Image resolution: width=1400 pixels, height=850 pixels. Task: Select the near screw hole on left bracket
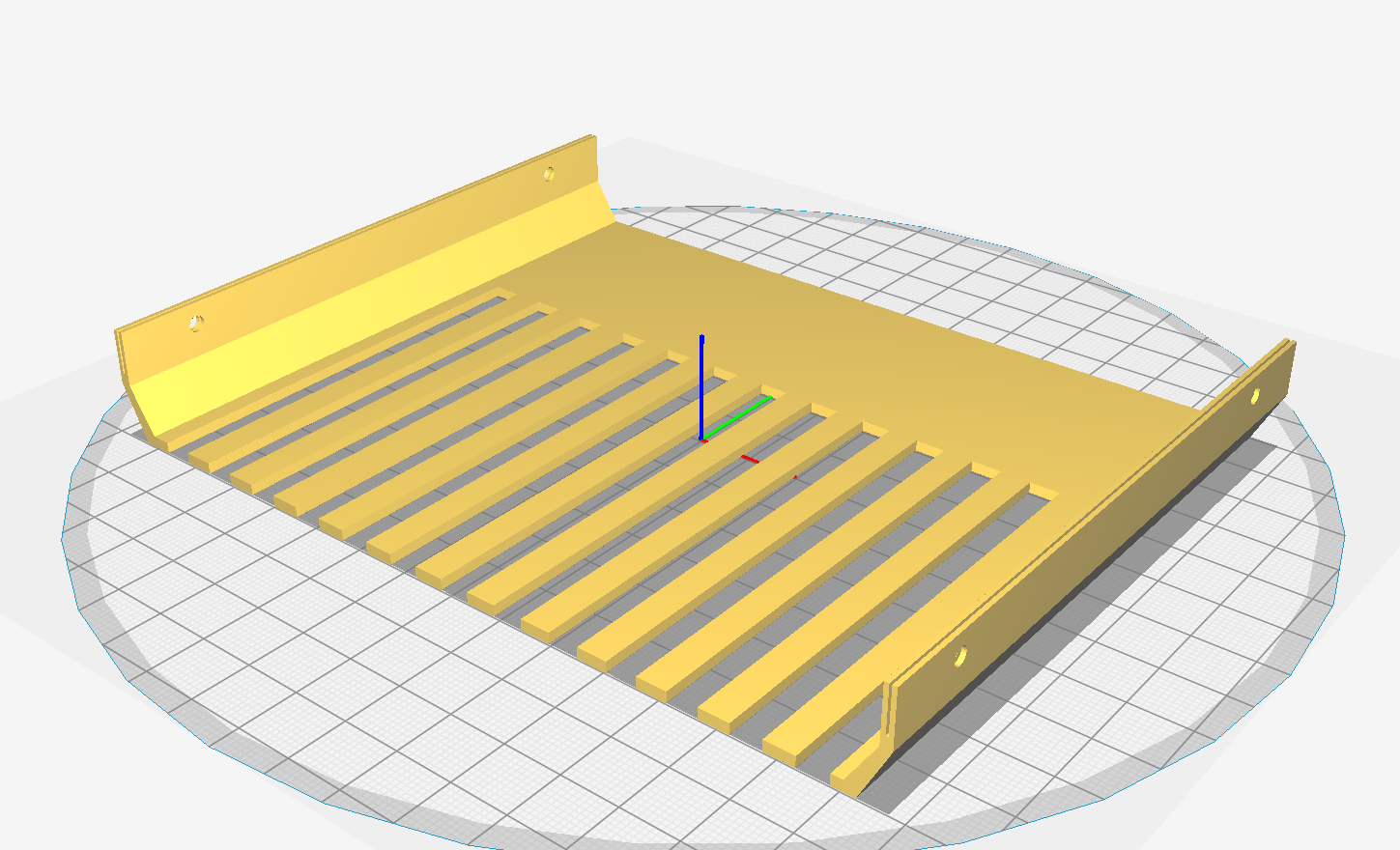point(196,323)
